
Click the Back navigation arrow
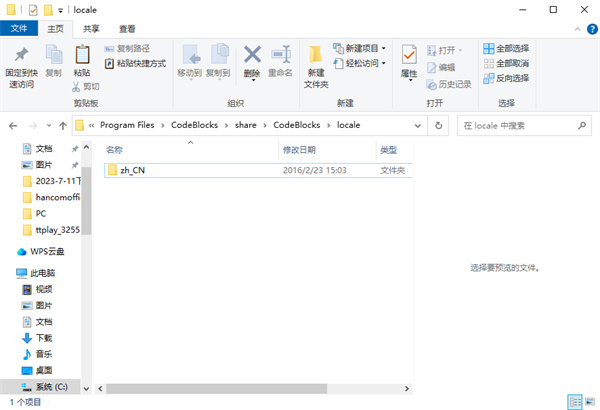[x=13, y=126]
